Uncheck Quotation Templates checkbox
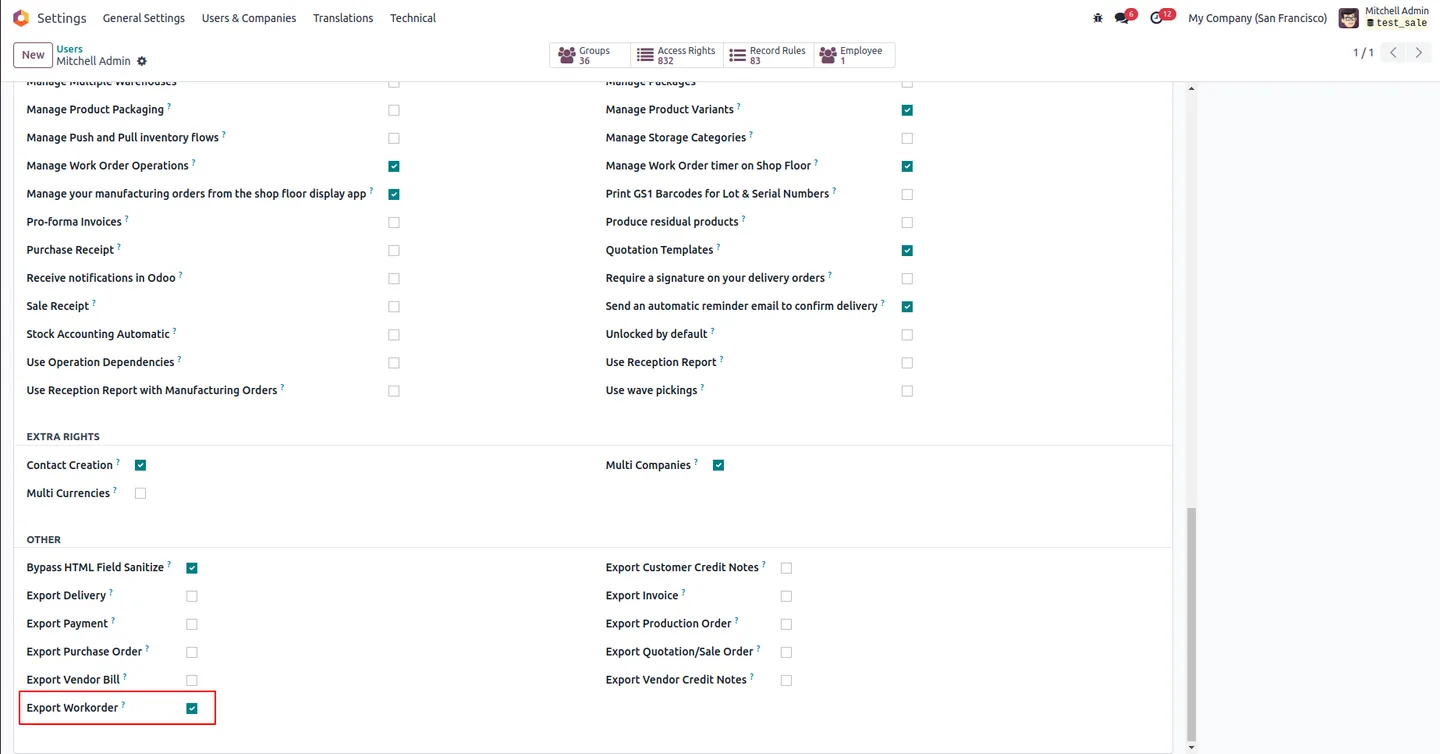1440x754 pixels. point(907,250)
